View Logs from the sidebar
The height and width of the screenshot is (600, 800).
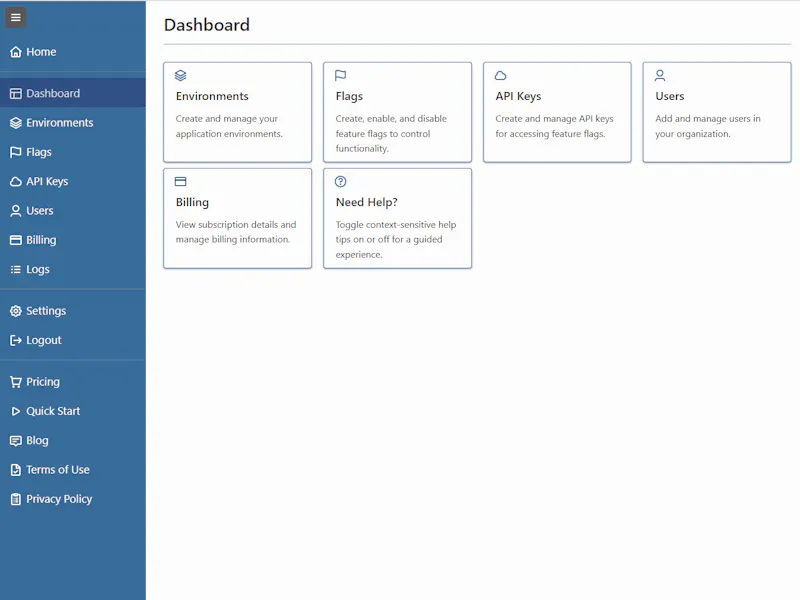[x=72, y=269]
